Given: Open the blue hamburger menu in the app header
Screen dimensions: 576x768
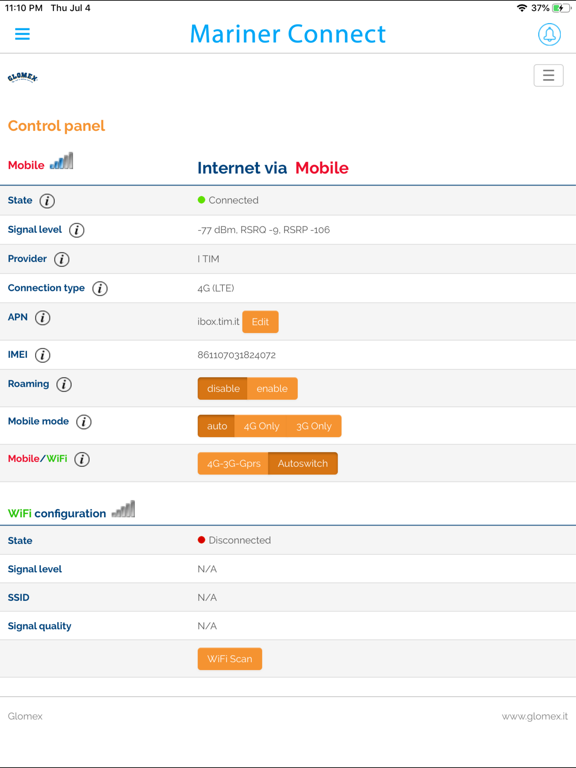Looking at the screenshot, I should click(22, 34).
